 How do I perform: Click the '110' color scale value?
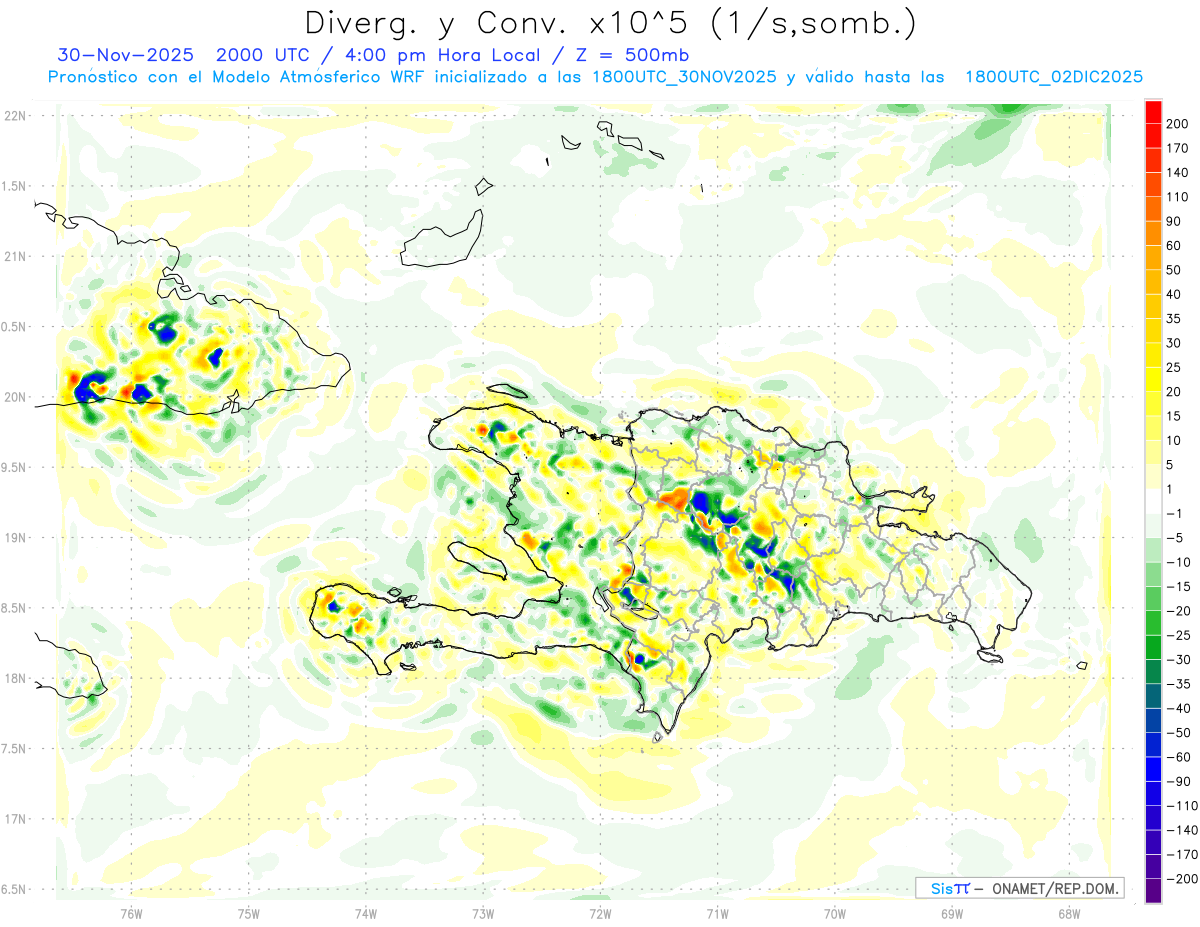[1177, 197]
